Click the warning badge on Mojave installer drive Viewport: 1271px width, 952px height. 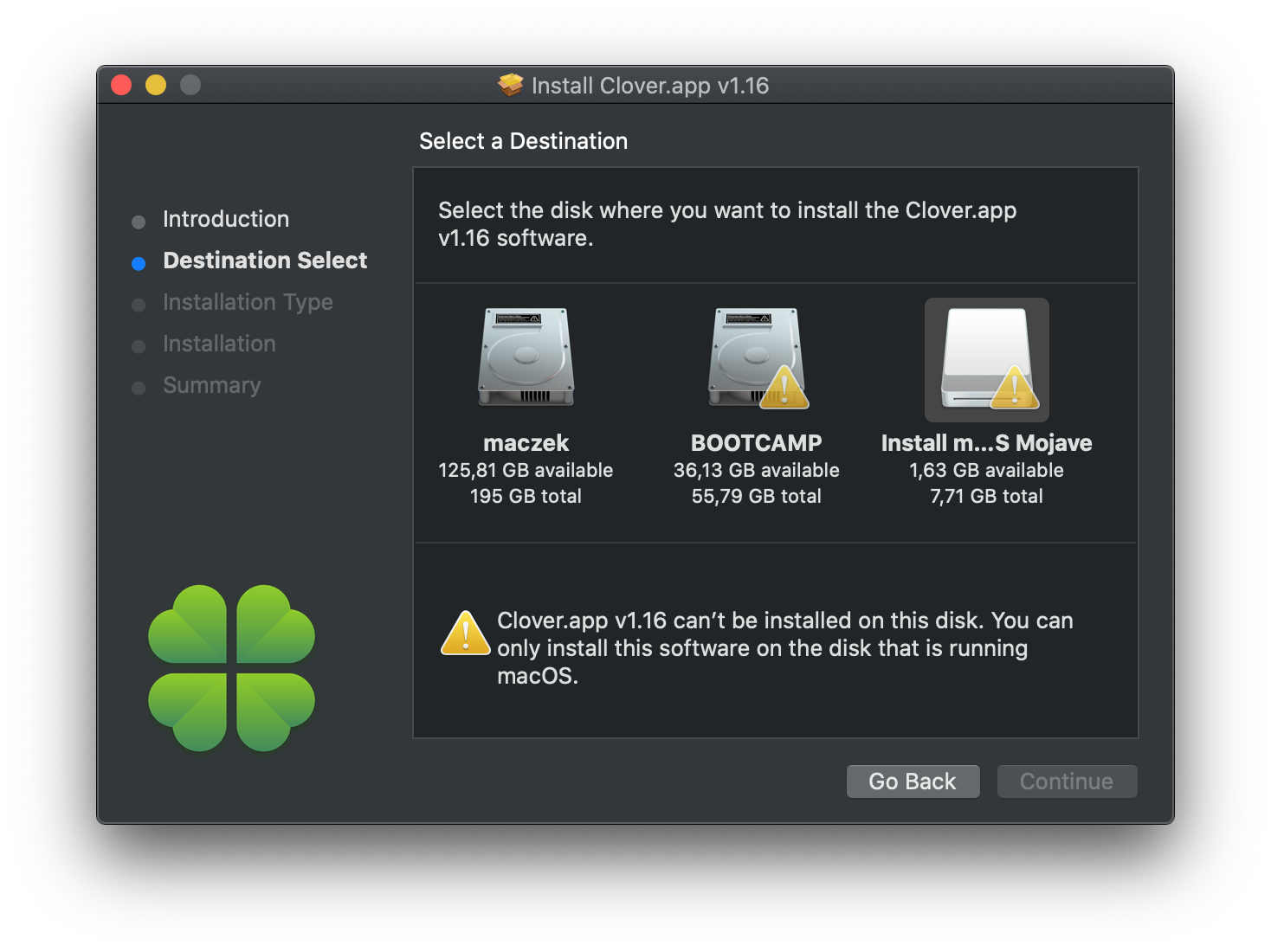tap(1015, 387)
